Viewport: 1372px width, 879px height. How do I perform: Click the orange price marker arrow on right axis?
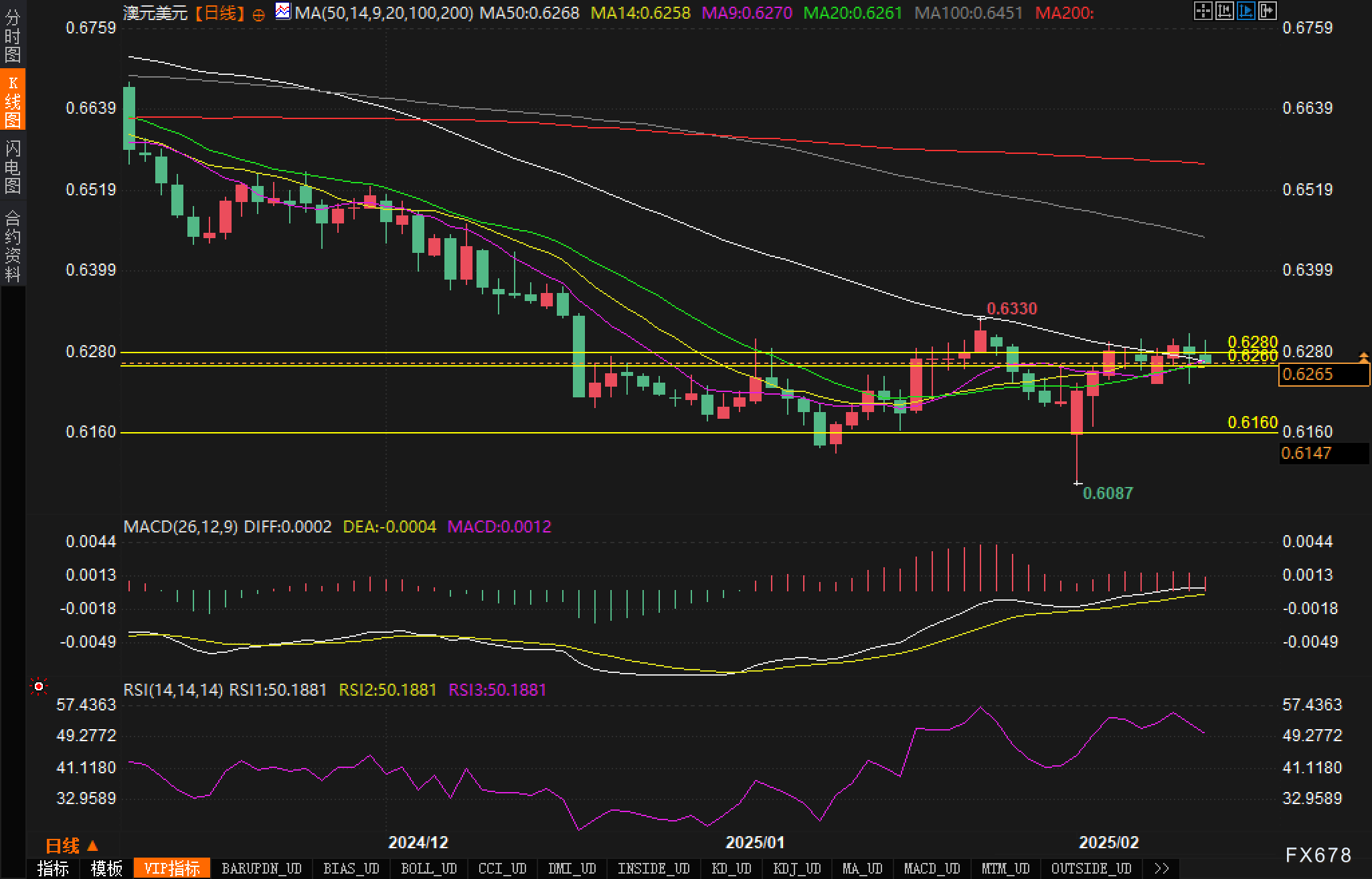[1363, 357]
